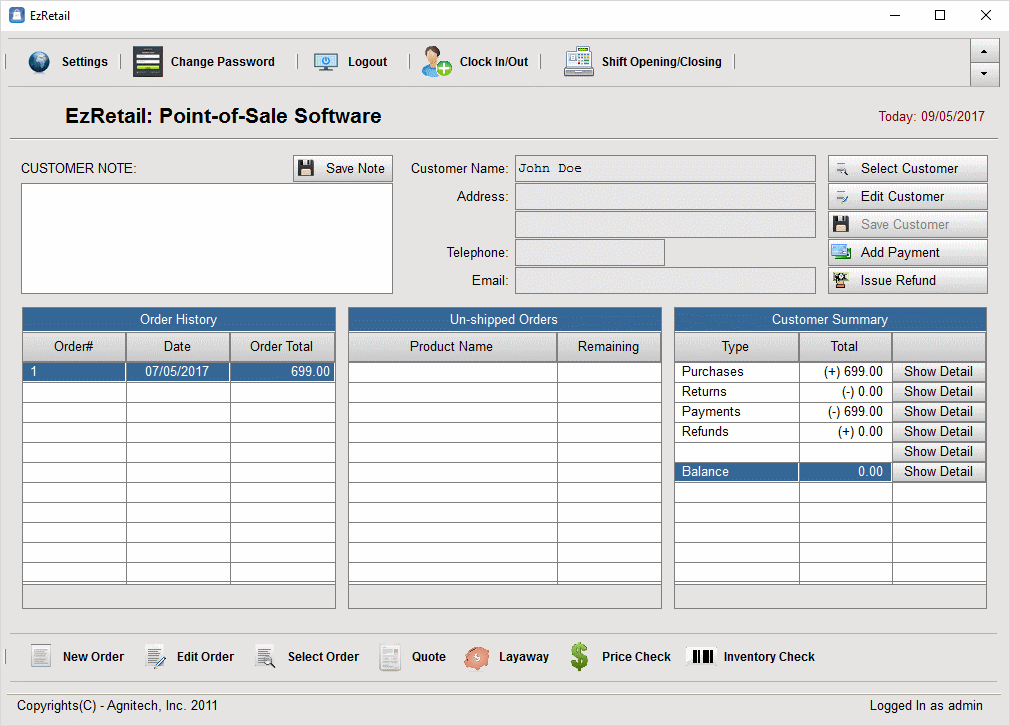Click the Price Check dollar sign icon
Viewport: 1010px width, 726px height.
[x=579, y=656]
